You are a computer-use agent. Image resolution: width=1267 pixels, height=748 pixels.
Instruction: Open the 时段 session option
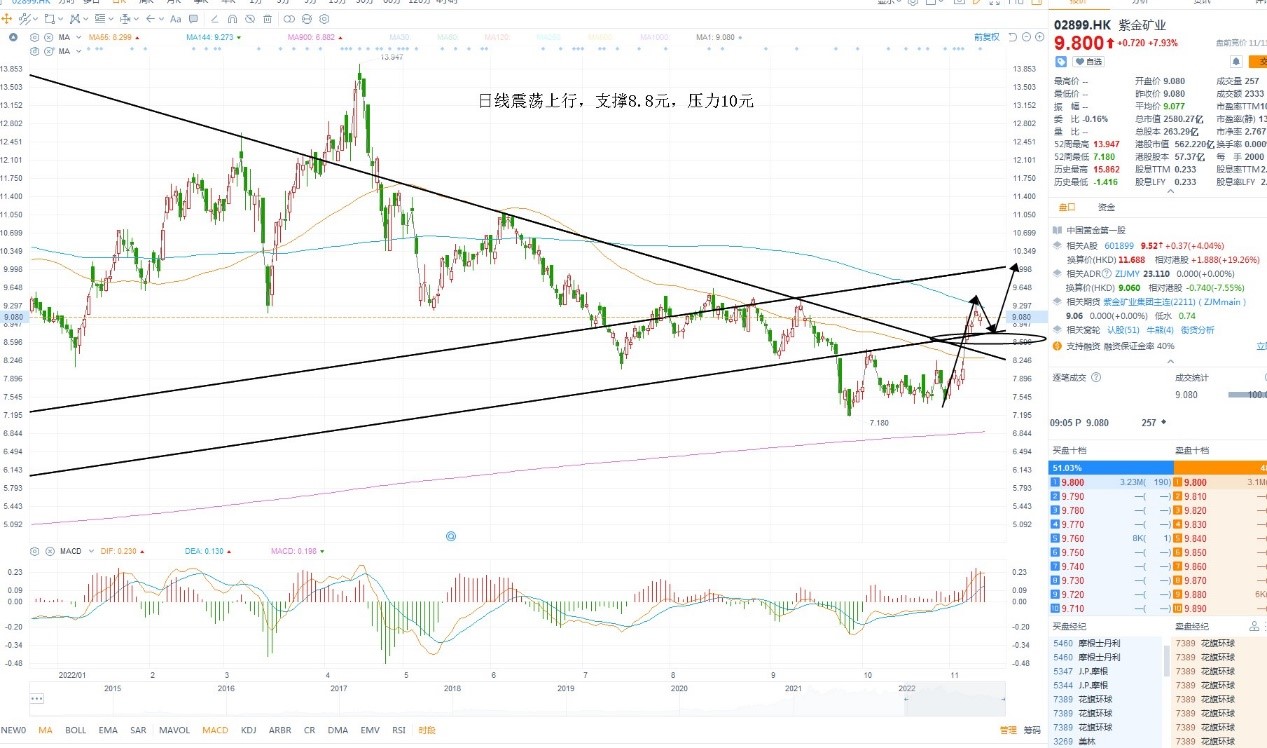pyautogui.click(x=427, y=730)
